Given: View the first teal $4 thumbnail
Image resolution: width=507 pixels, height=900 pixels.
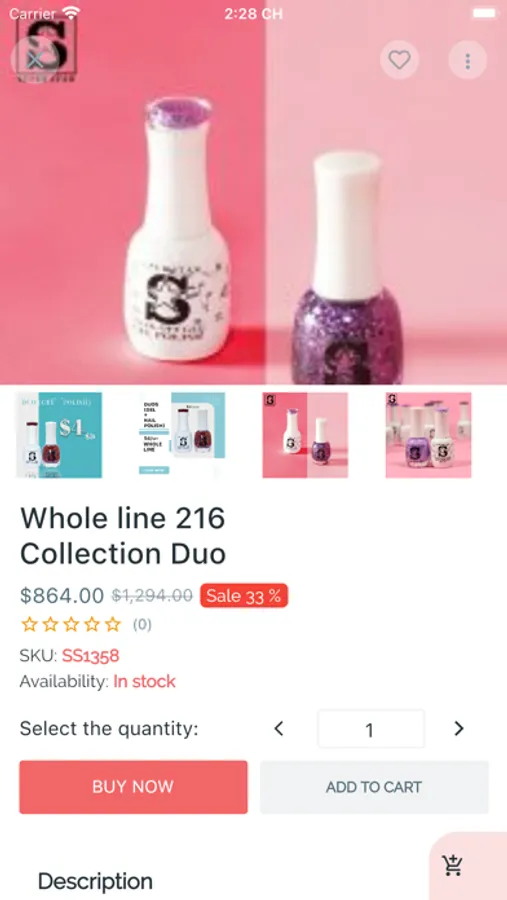Looking at the screenshot, I should pos(59,435).
